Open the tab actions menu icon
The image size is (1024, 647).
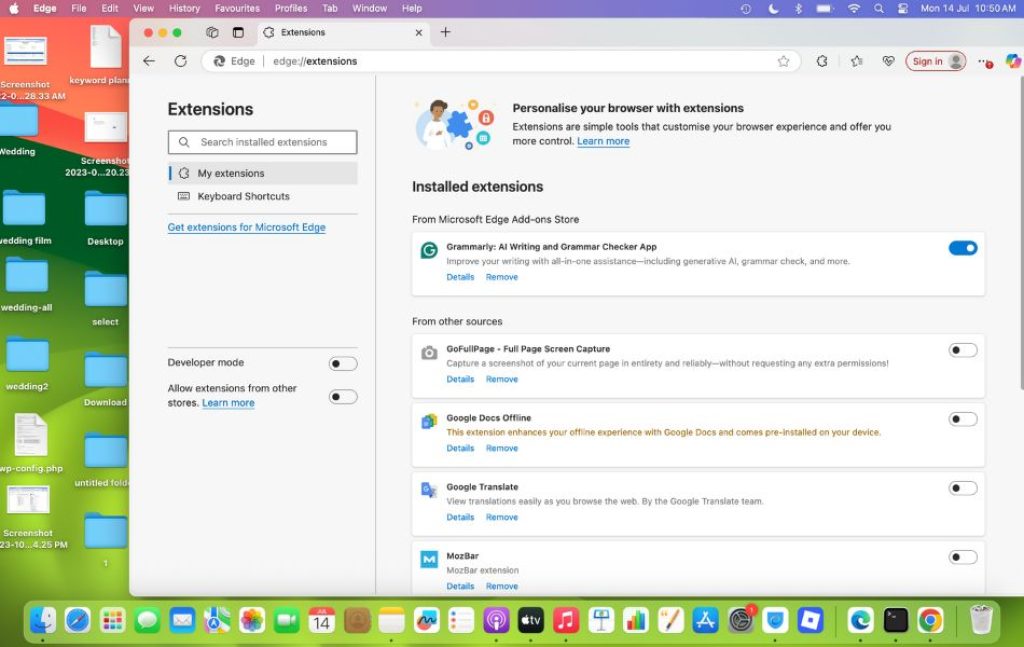(238, 32)
